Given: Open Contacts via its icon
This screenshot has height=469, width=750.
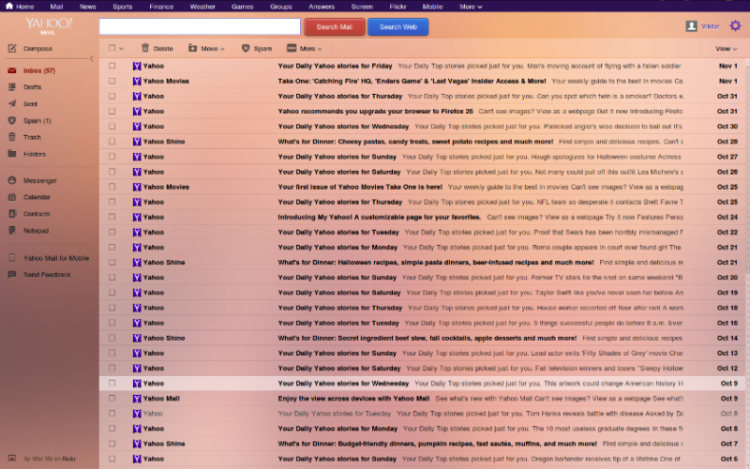Looking at the screenshot, I should click(12, 214).
